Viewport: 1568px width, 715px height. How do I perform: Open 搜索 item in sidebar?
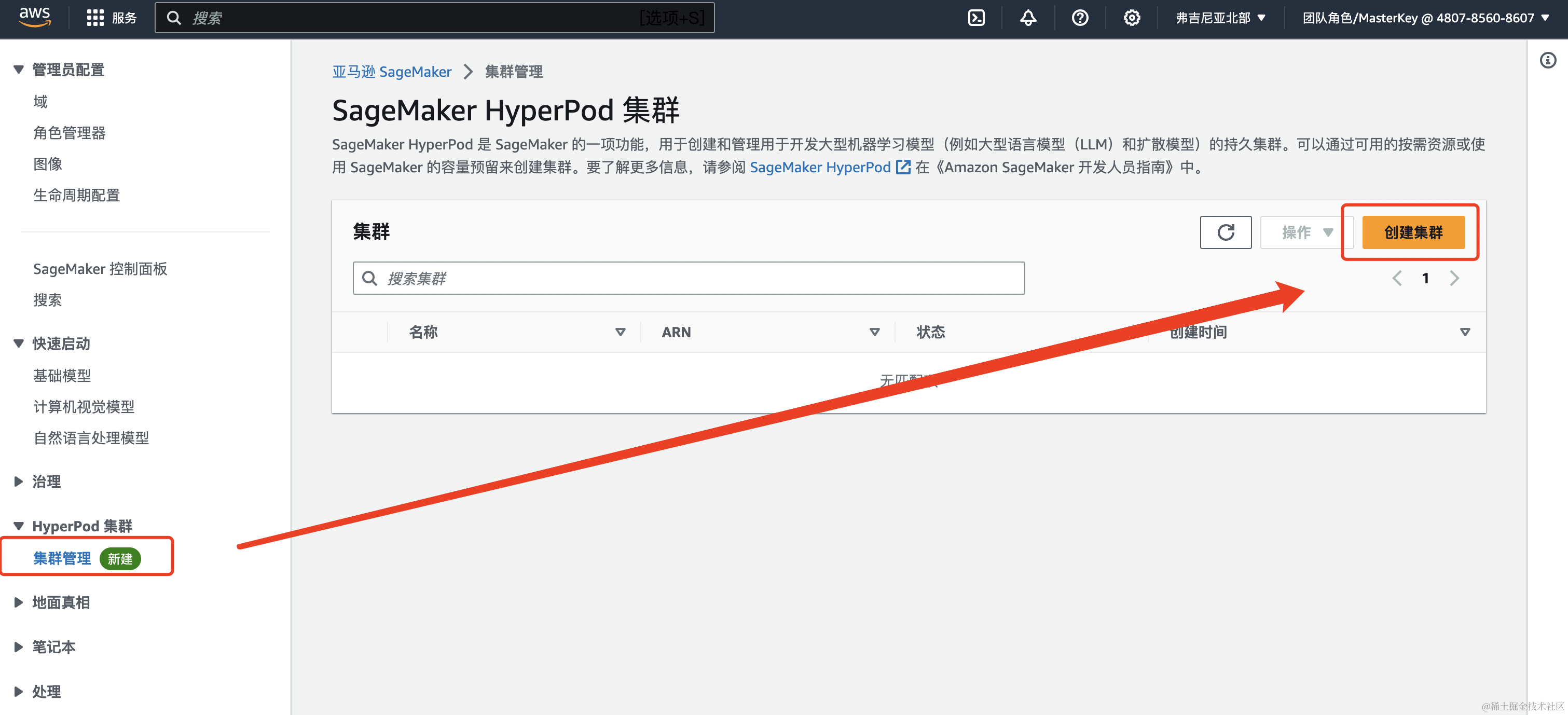coord(48,300)
